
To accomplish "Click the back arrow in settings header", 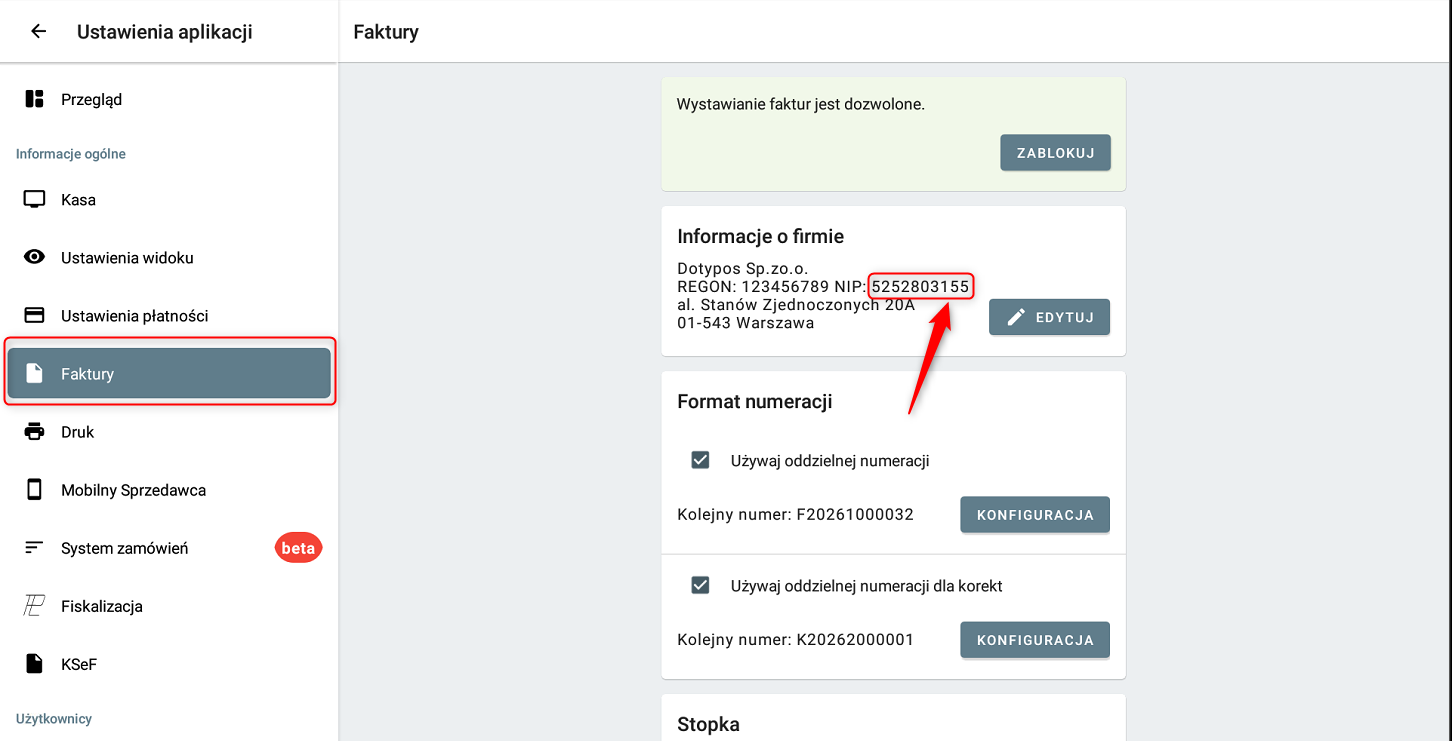I will (38, 31).
